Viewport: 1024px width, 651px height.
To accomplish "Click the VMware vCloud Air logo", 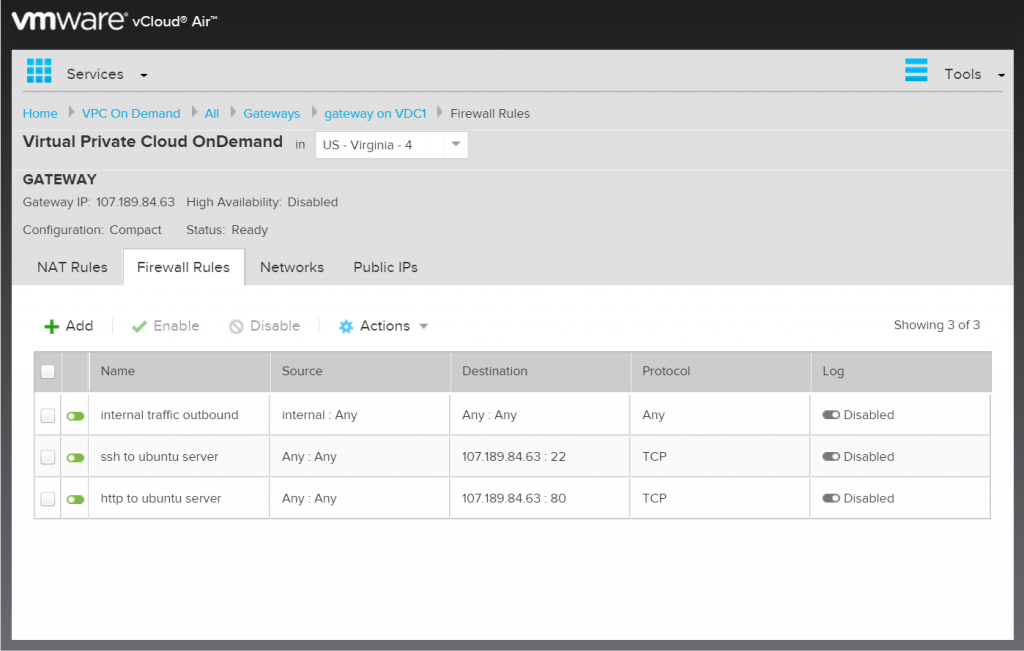I will coord(114,20).
